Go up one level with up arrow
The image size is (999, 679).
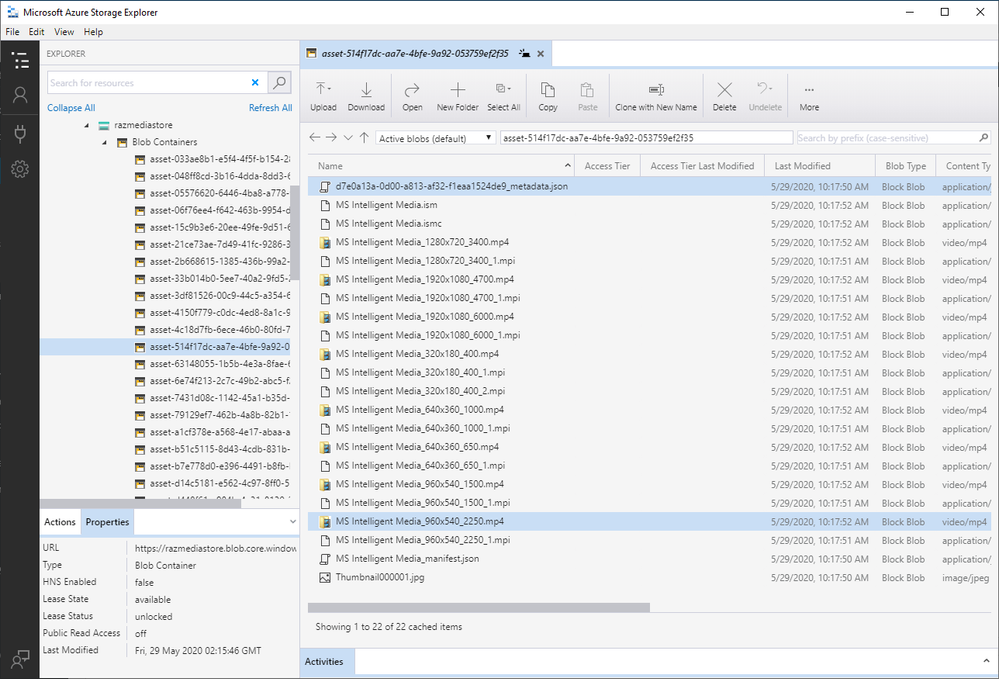coord(364,137)
